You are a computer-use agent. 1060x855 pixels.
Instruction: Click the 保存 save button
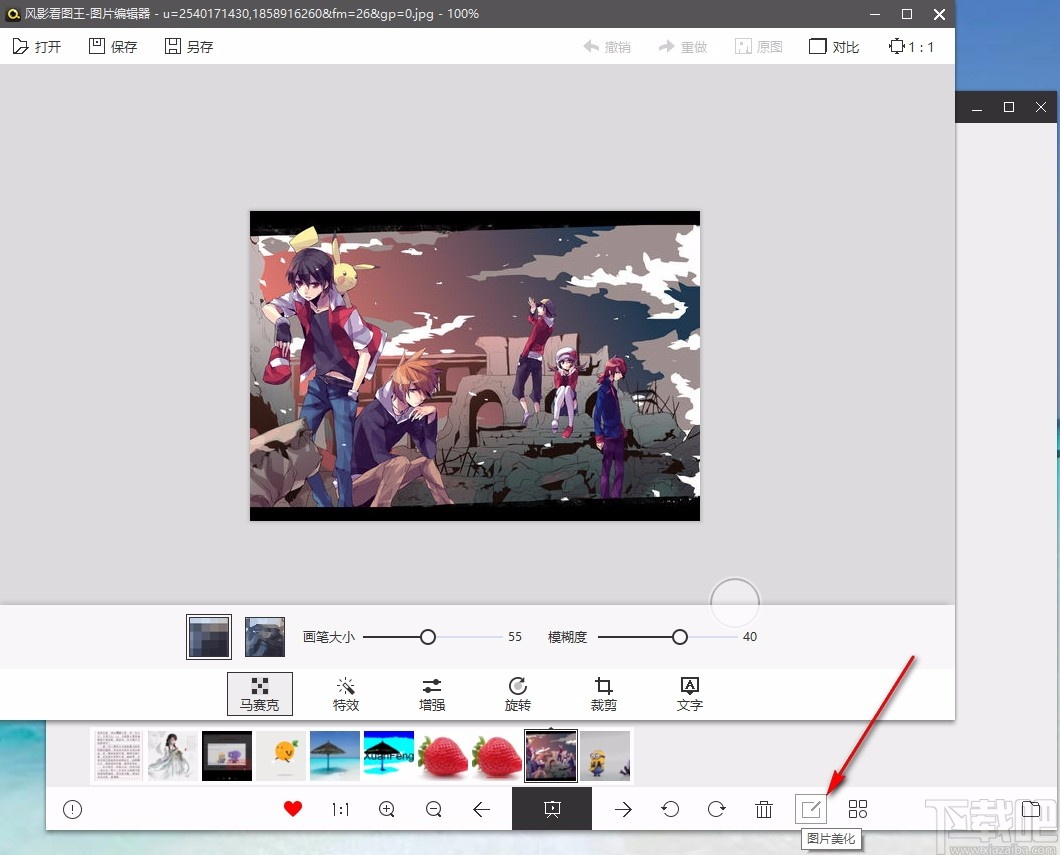tap(113, 46)
